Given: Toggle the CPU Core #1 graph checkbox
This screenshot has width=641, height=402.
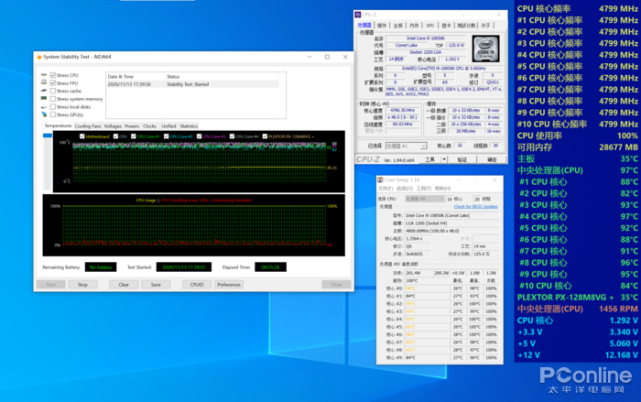Looking at the screenshot, I should coord(133,137).
